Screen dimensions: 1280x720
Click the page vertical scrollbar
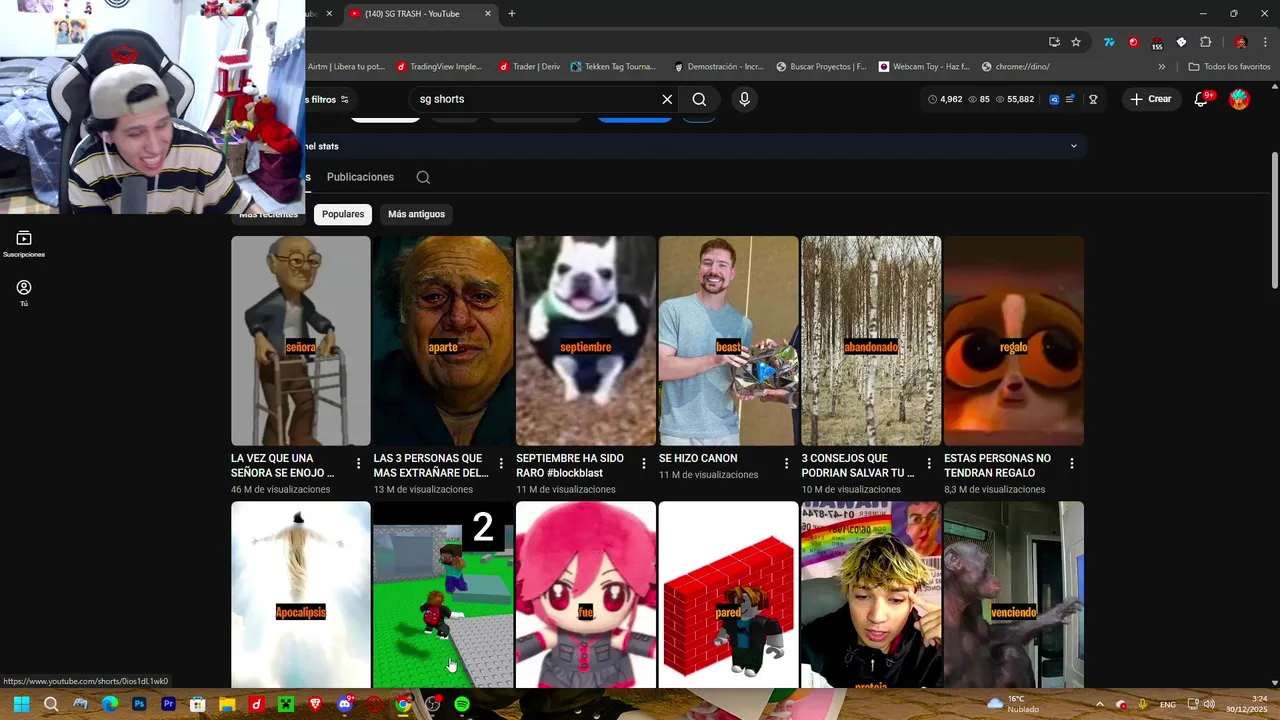[x=1274, y=220]
